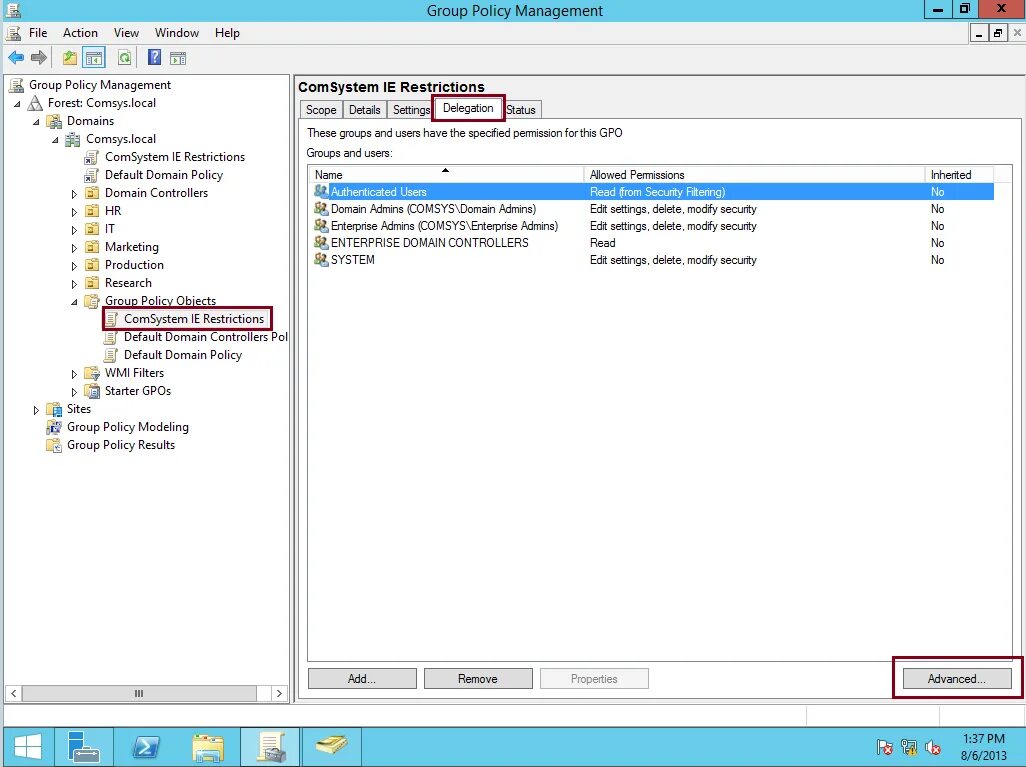This screenshot has width=1026, height=767.
Task: Click the ENTERPRISE DOMAIN CONTROLLERS group icon
Action: [x=321, y=242]
